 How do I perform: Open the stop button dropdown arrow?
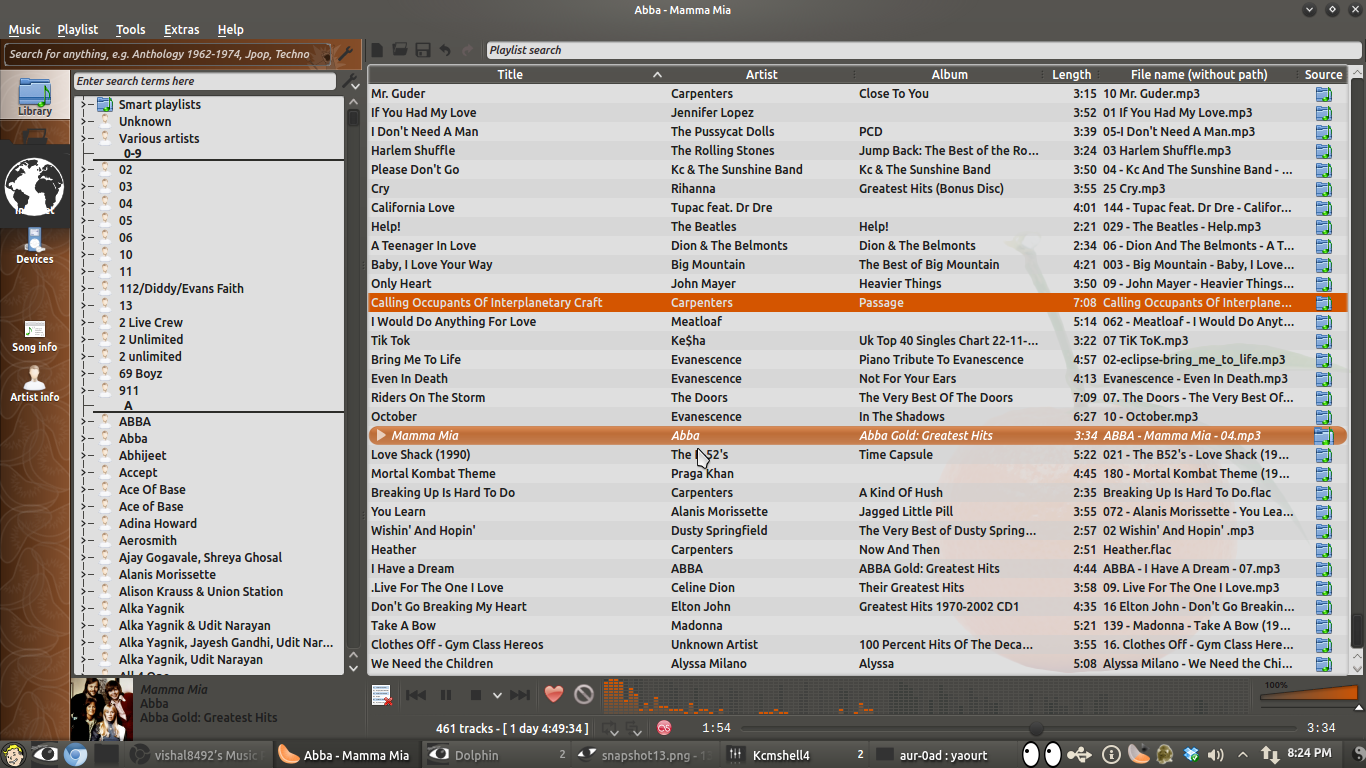[497, 695]
